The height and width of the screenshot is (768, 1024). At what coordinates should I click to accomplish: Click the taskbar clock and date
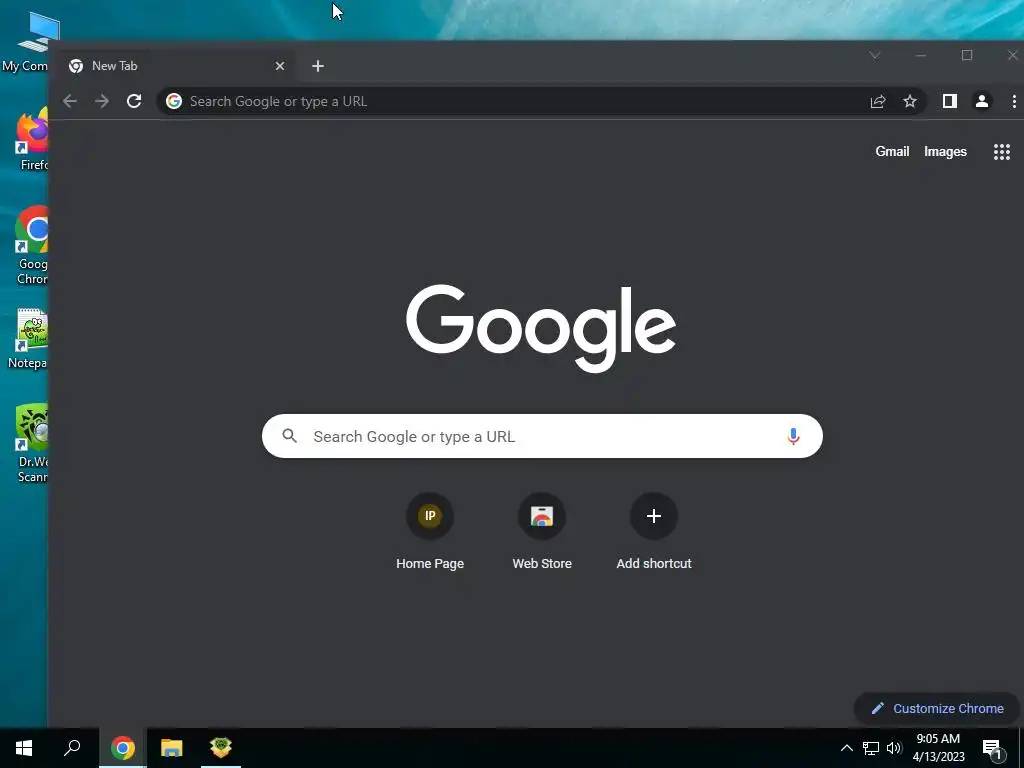tap(938, 748)
